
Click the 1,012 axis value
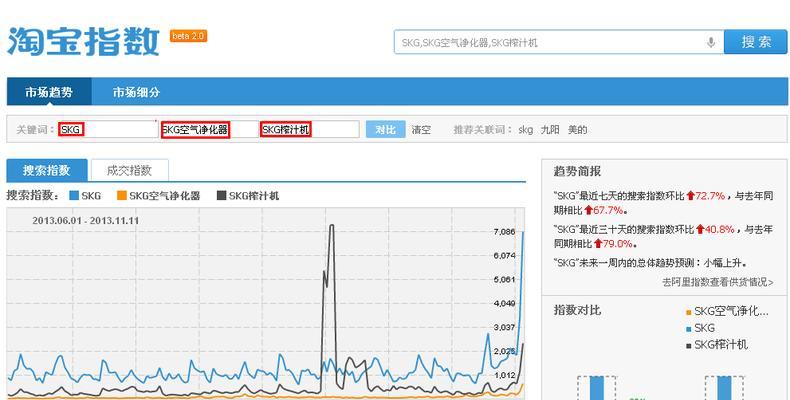504,375
